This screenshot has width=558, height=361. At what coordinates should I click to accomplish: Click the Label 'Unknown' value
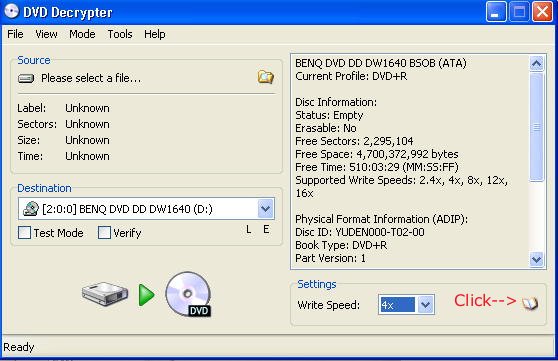[x=87, y=108]
